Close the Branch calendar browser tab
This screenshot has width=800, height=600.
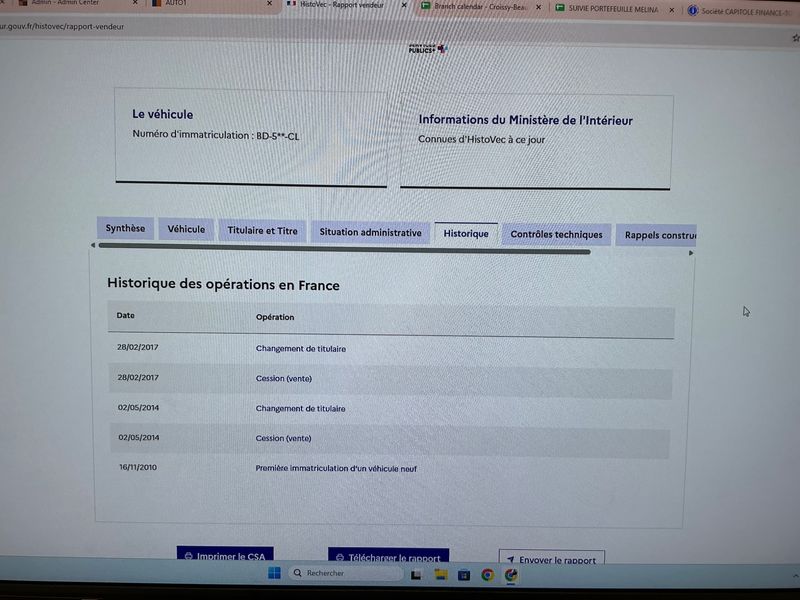[x=538, y=7]
